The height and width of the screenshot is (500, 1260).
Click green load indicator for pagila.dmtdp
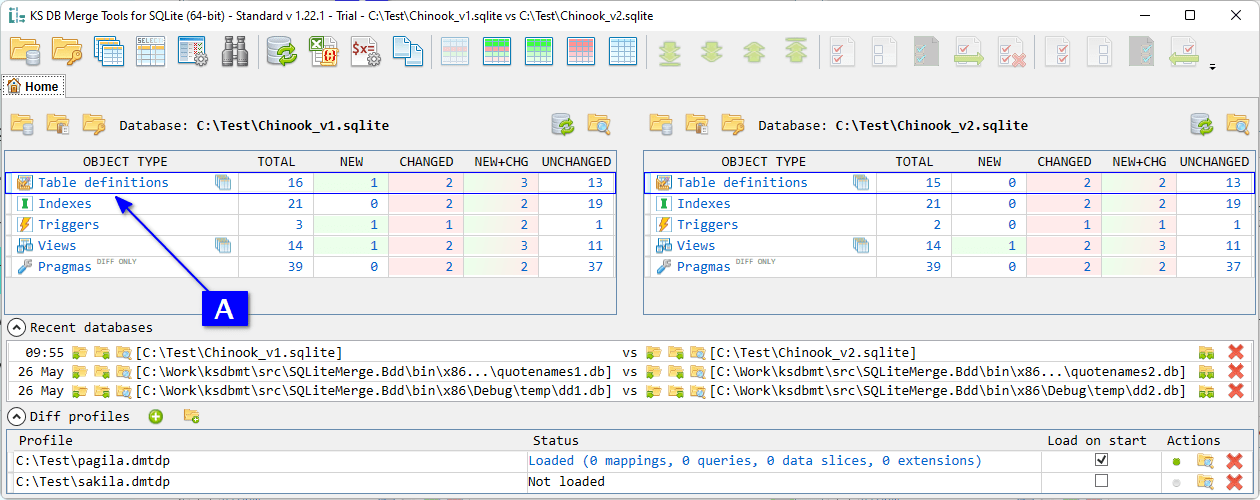pyautogui.click(x=1176, y=461)
